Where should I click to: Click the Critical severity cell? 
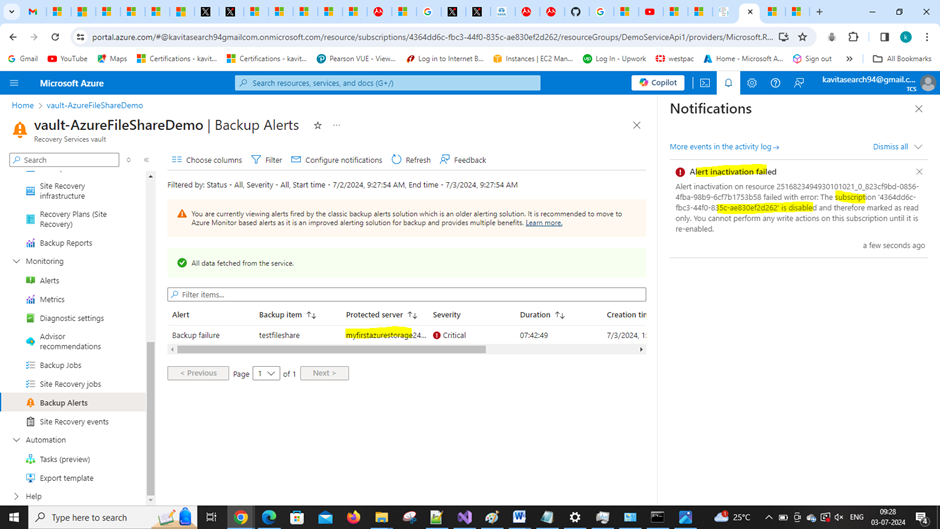coord(449,335)
